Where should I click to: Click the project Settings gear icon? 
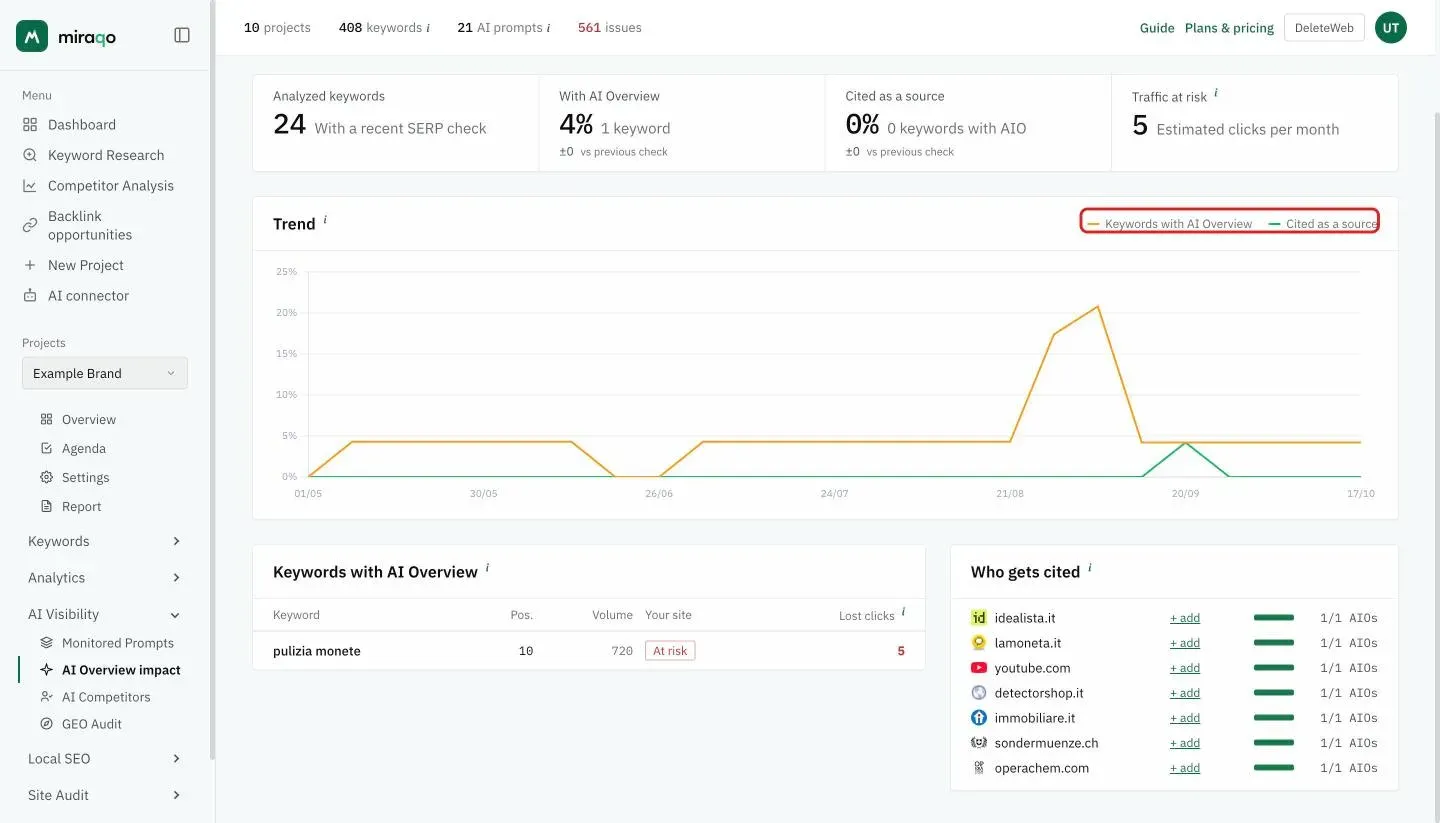[x=46, y=478]
